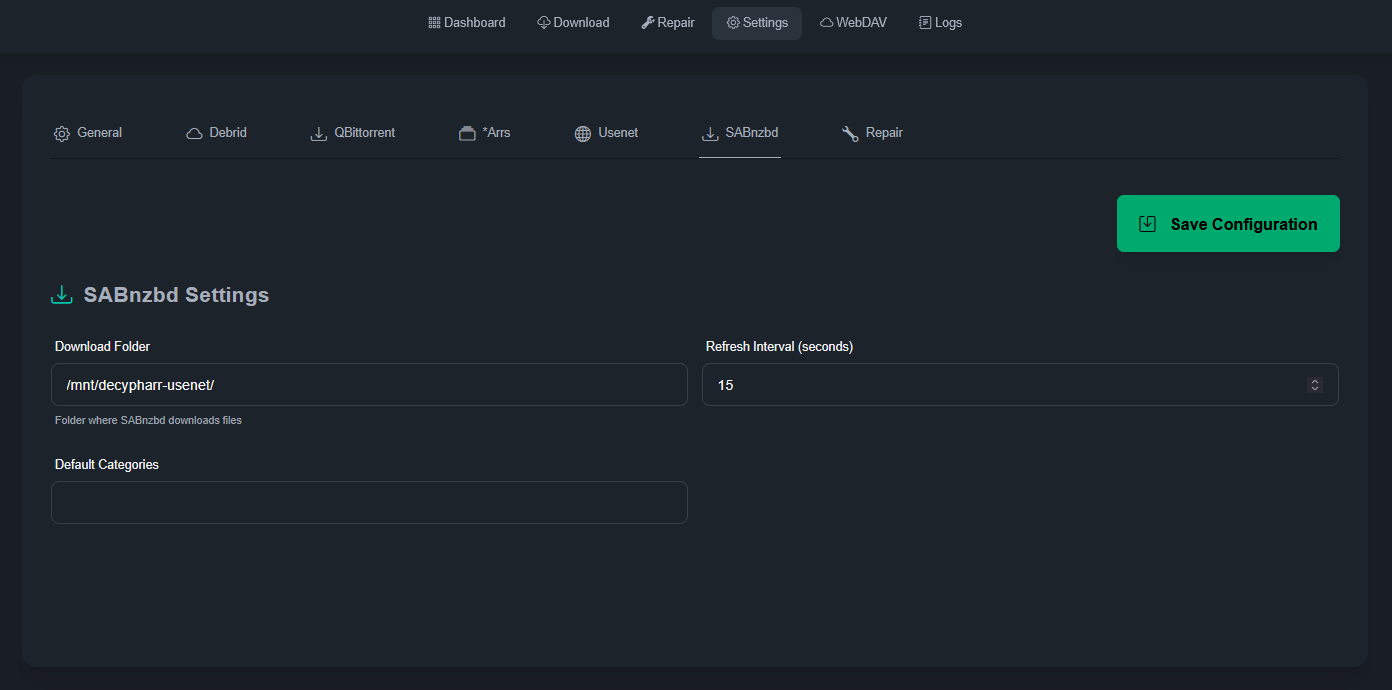Screen dimensions: 1392x690
Task: Click the "Refresh Interval (seconds)" label
Action: (x=779, y=347)
